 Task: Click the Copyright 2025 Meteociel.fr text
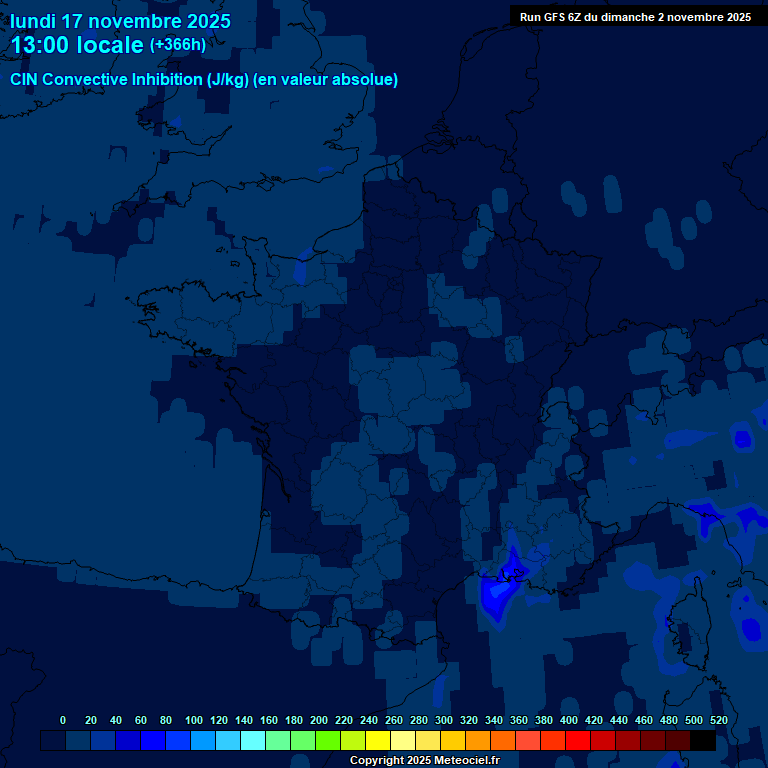coord(424,761)
